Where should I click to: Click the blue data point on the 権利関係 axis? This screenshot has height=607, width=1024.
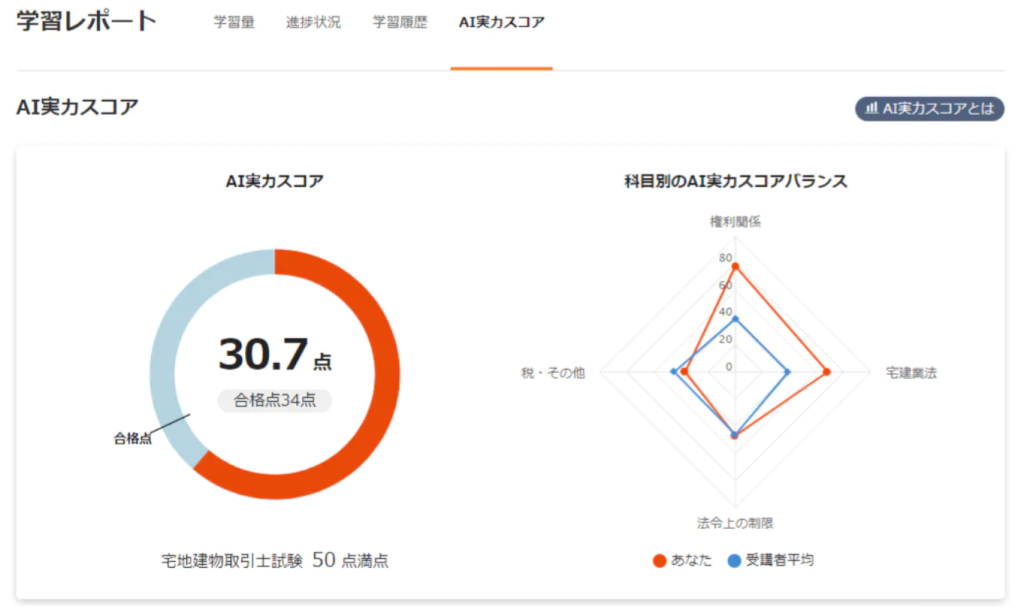pos(735,319)
